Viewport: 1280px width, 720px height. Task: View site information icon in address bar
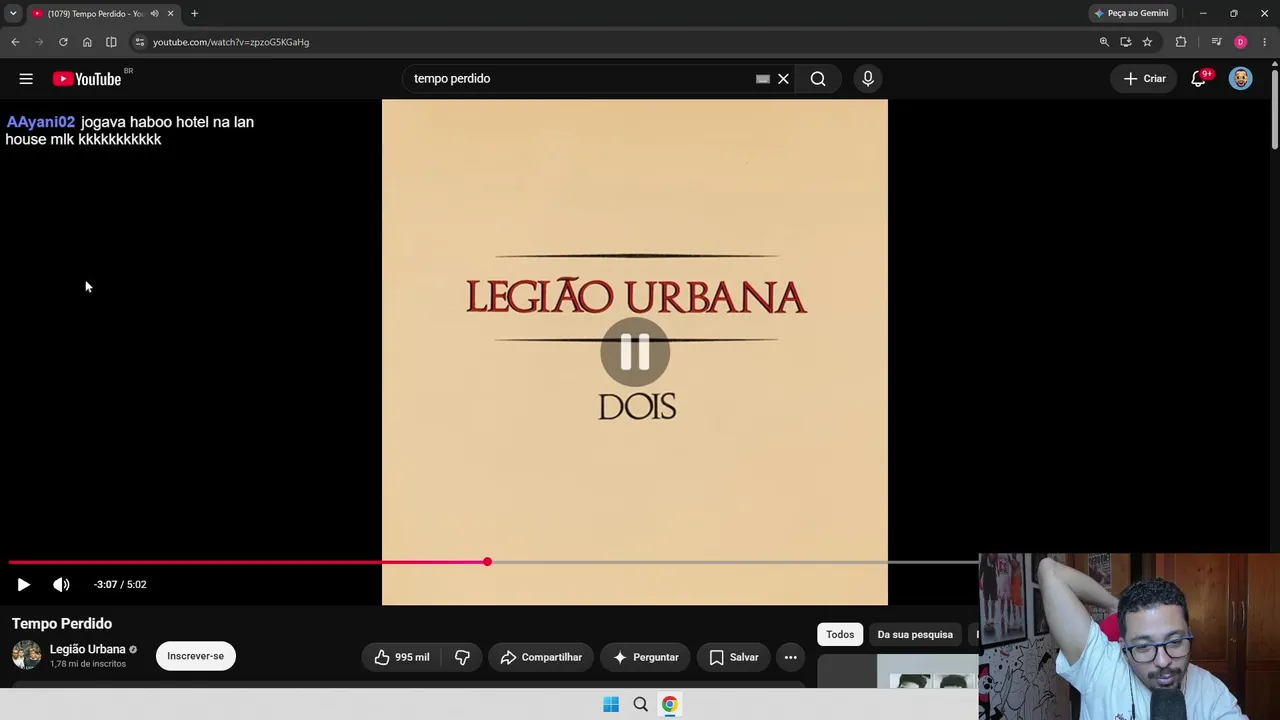point(140,42)
